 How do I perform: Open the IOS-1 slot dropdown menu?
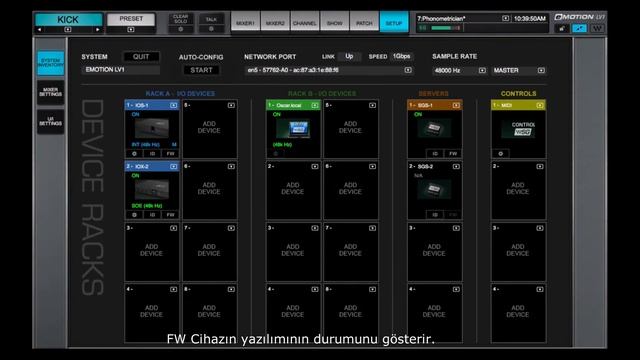173,105
